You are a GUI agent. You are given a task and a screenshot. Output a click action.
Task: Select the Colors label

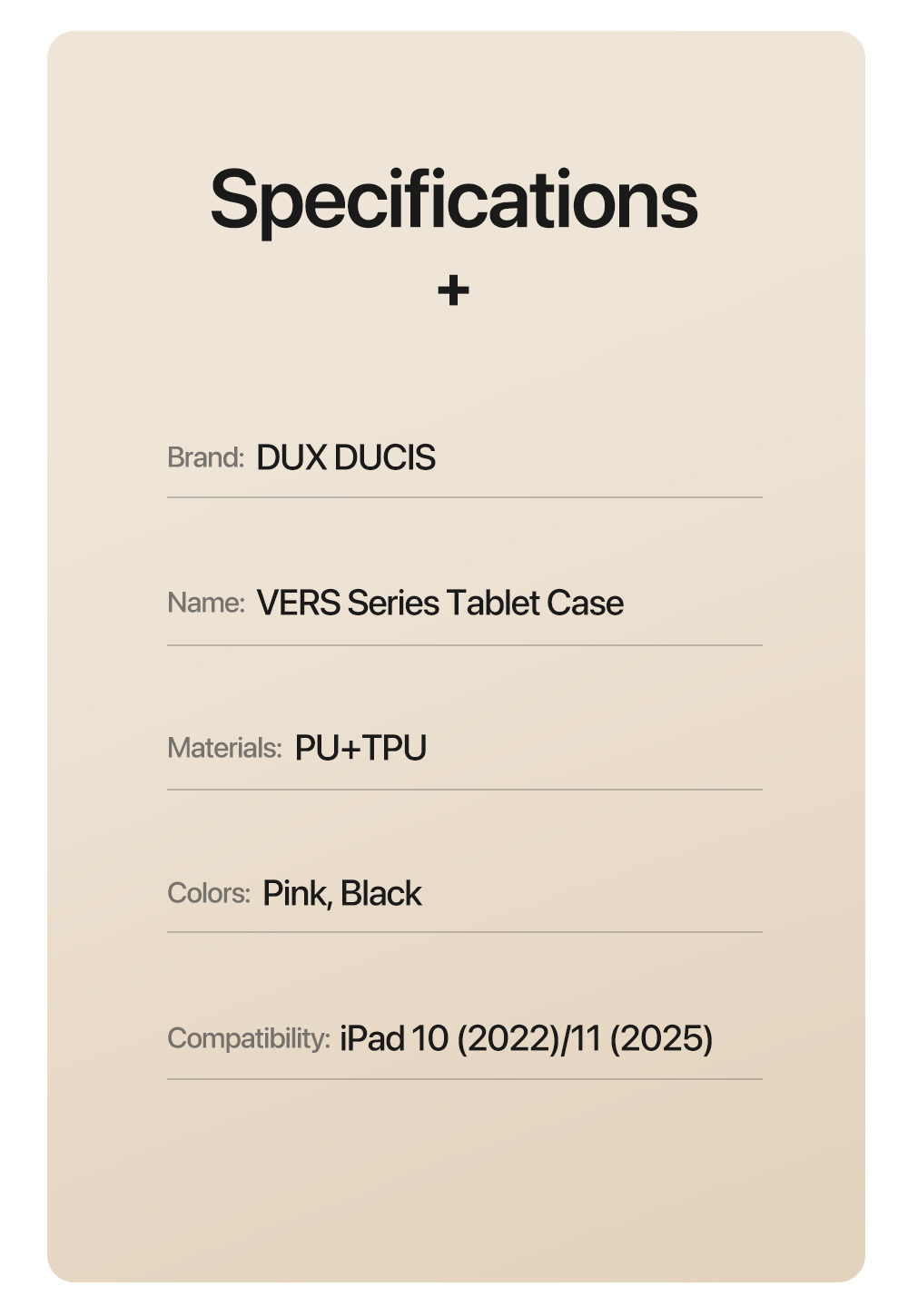point(209,893)
